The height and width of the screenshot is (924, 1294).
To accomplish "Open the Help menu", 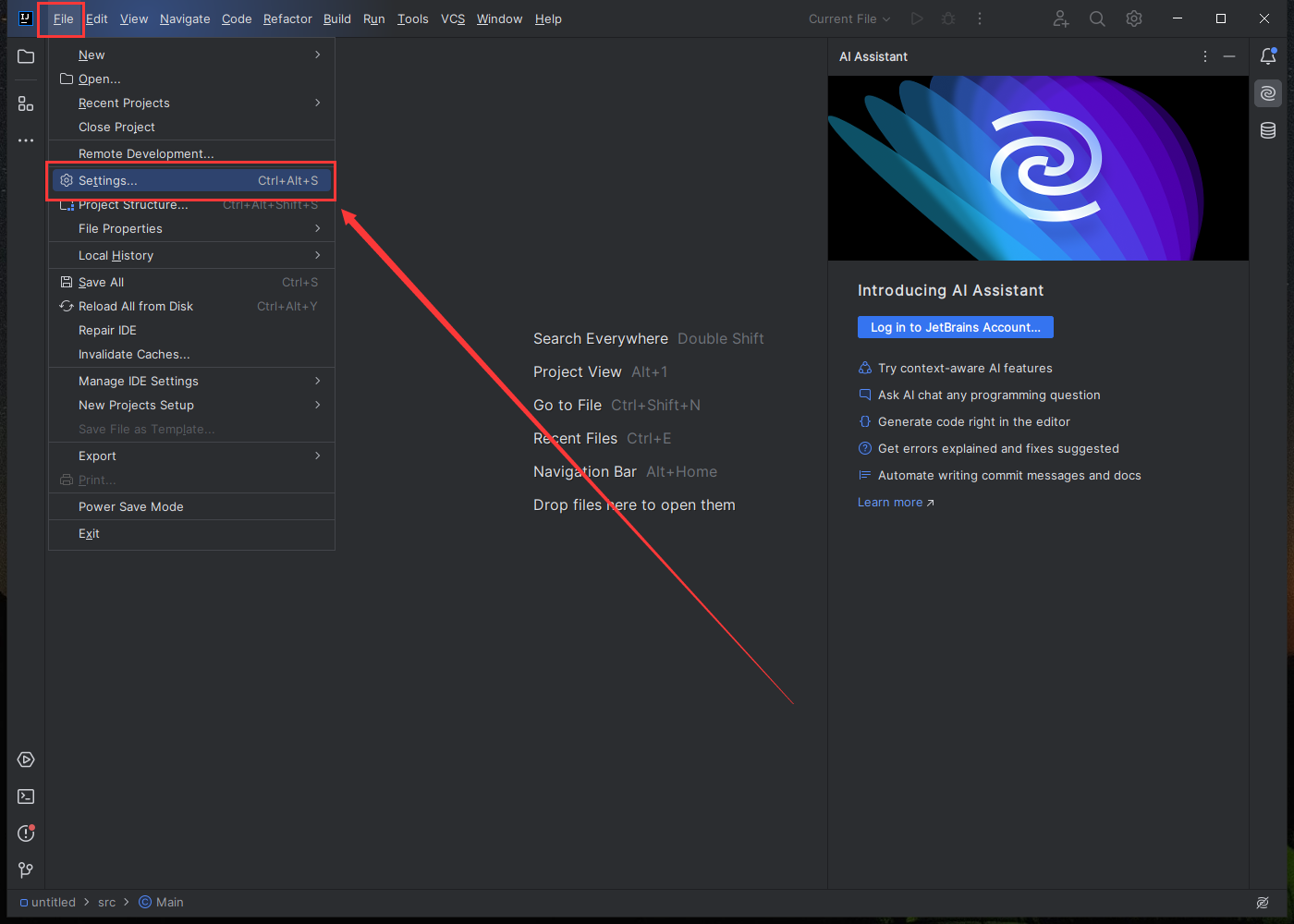I will click(548, 18).
